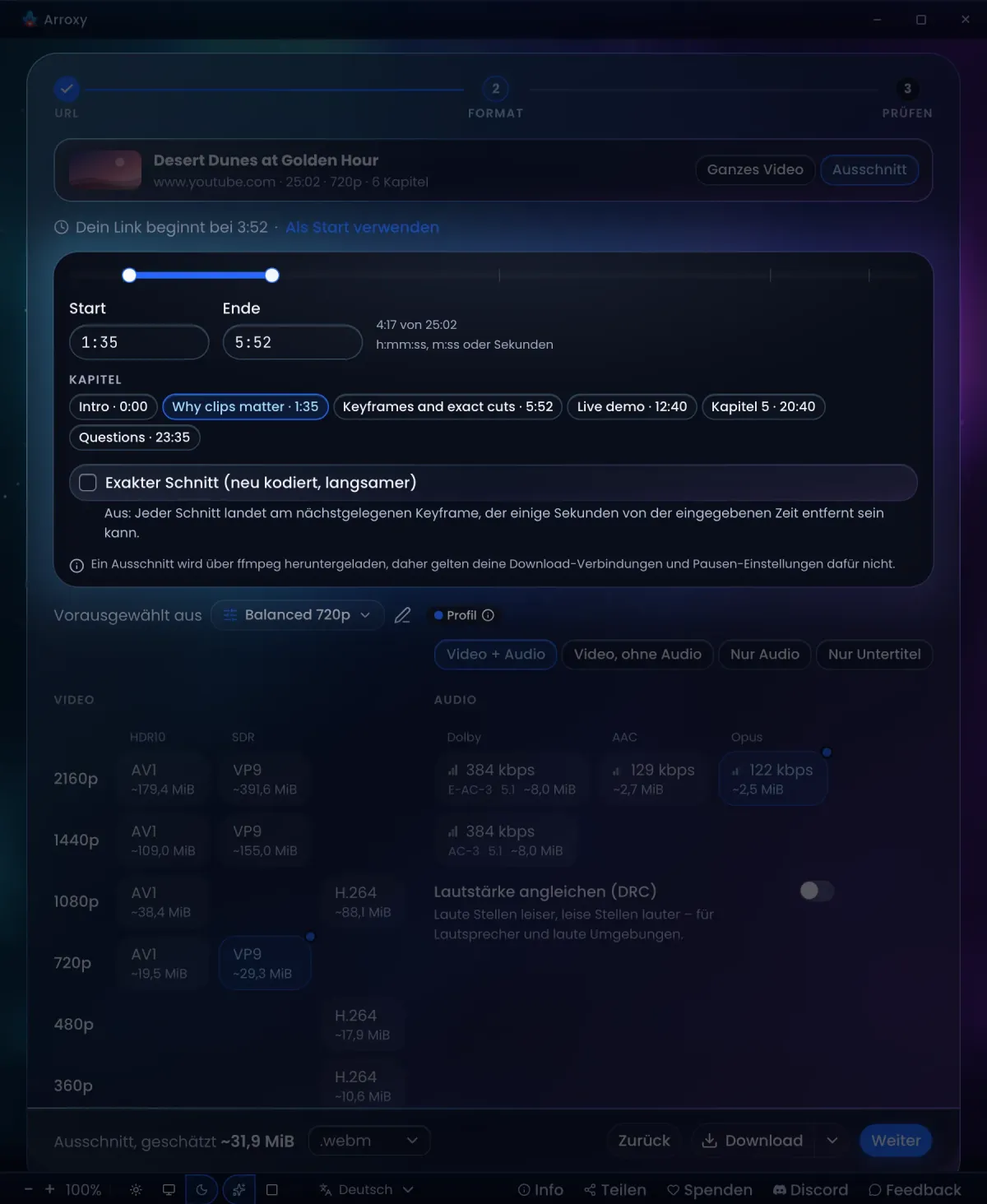The image size is (987, 1204).
Task: Choose chapter Kapitel 5 · 20:40
Action: (763, 407)
